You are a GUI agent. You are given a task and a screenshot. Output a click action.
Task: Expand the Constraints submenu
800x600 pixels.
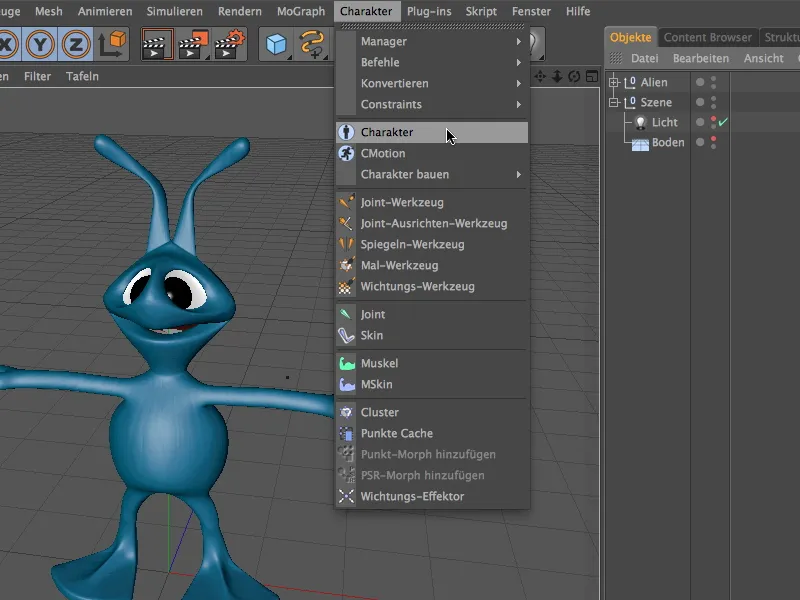coord(432,105)
